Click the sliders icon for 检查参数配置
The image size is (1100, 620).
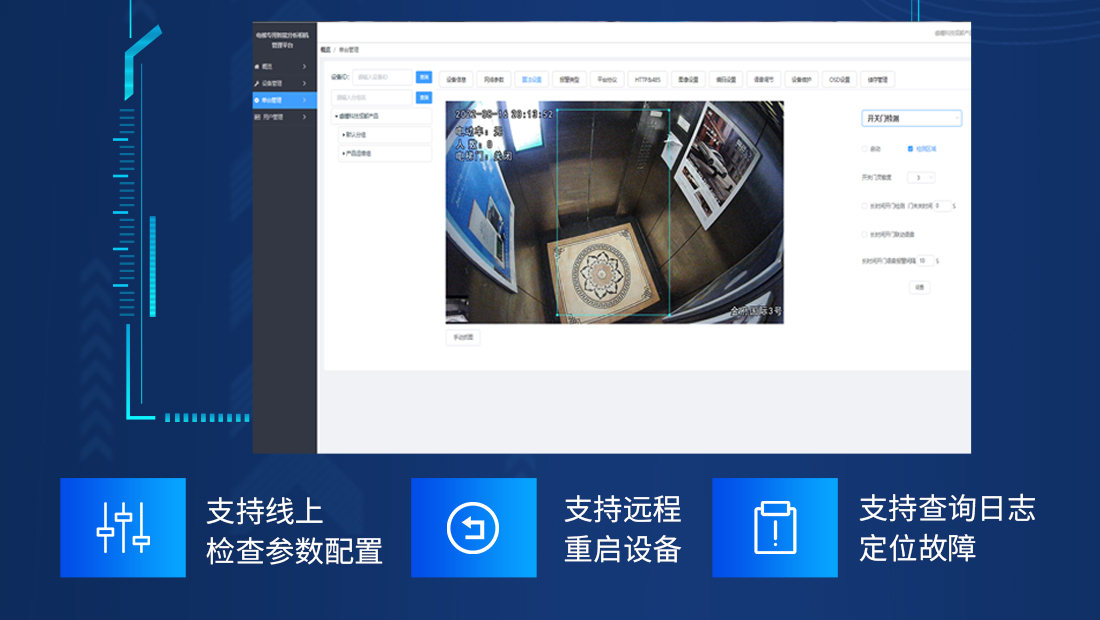(x=123, y=527)
